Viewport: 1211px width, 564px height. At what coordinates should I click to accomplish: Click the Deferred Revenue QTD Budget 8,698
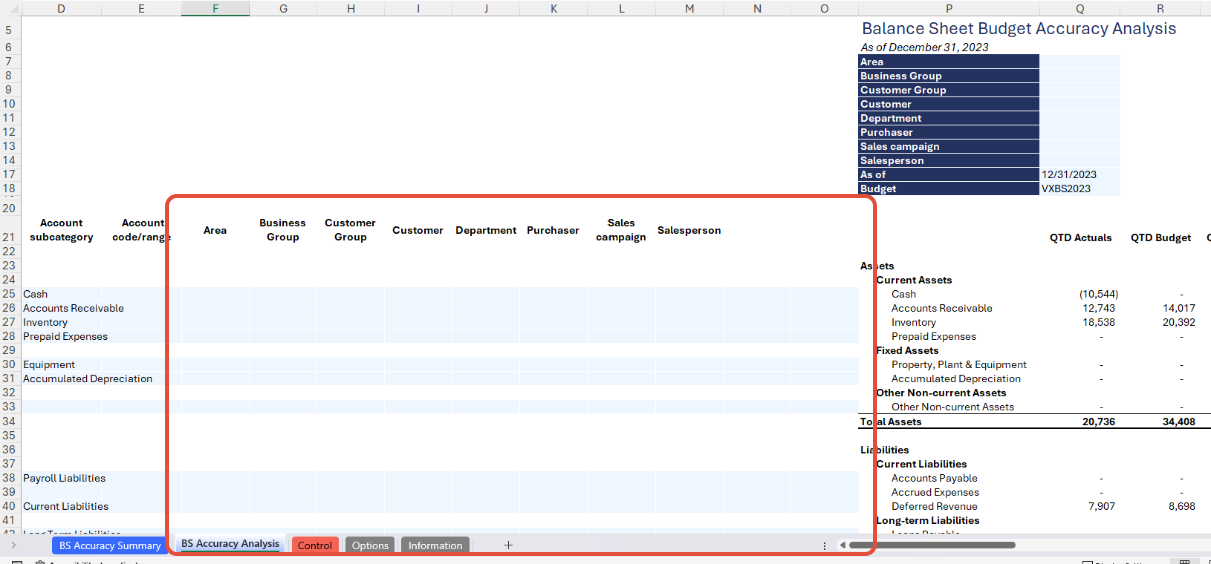coord(1180,506)
